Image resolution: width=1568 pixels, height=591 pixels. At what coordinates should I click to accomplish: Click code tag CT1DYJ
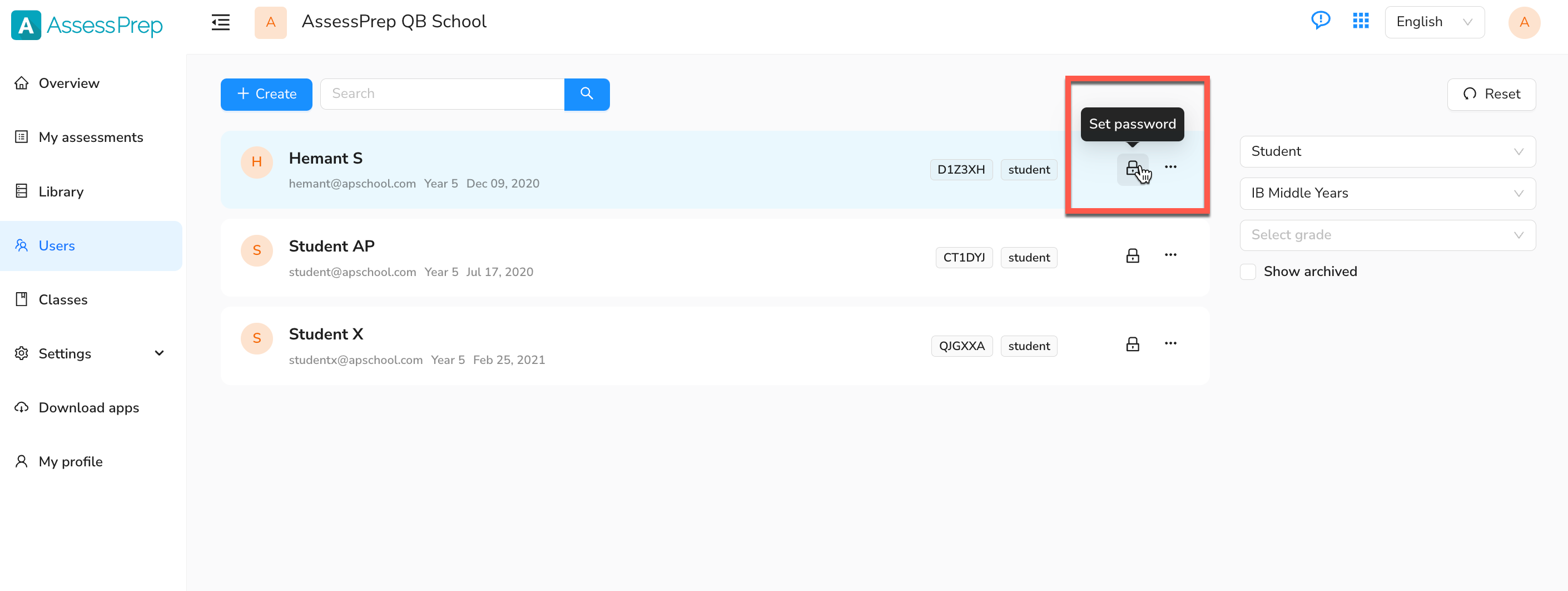(964, 258)
